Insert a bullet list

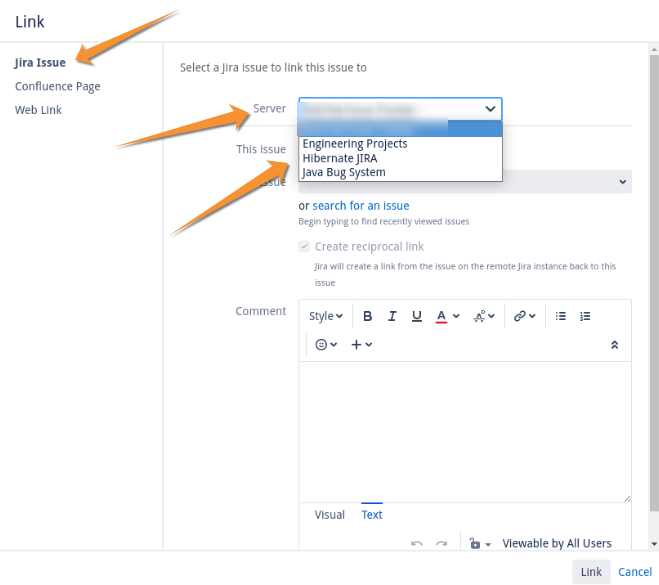pos(561,316)
